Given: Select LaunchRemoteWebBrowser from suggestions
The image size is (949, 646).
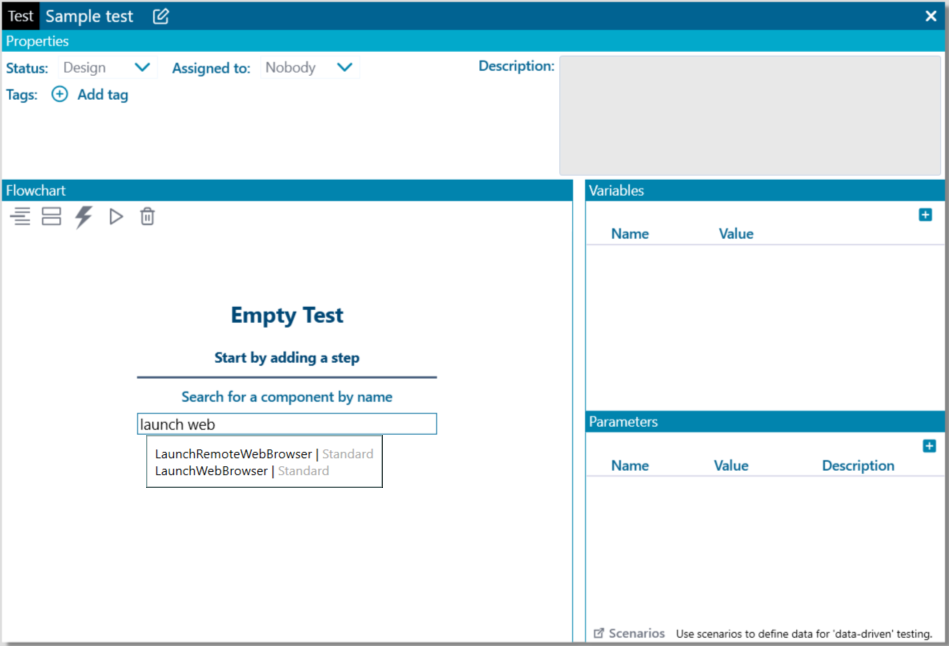Looking at the screenshot, I should [264, 454].
